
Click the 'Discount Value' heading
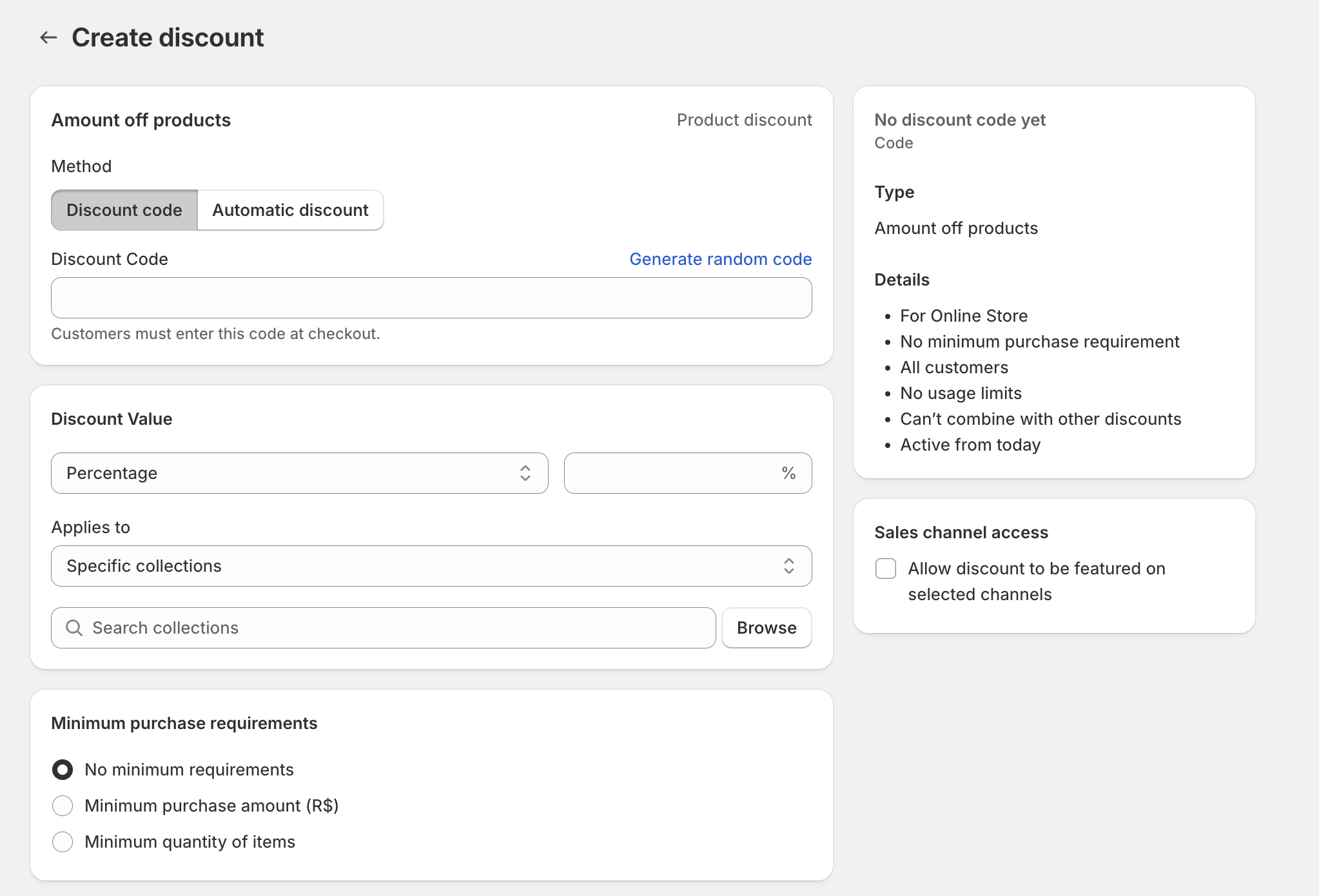(112, 419)
